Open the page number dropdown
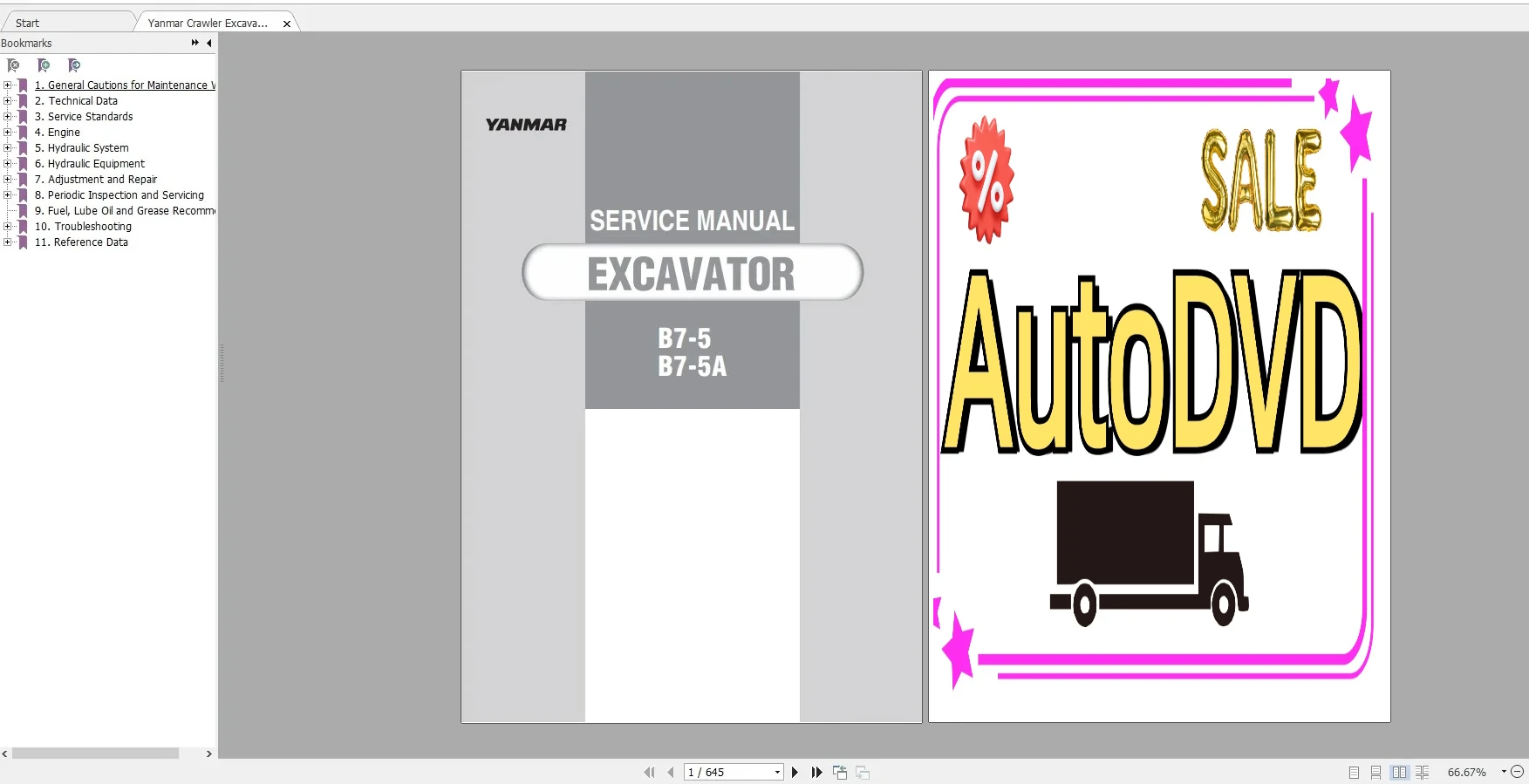The image size is (1529, 784). [777, 772]
